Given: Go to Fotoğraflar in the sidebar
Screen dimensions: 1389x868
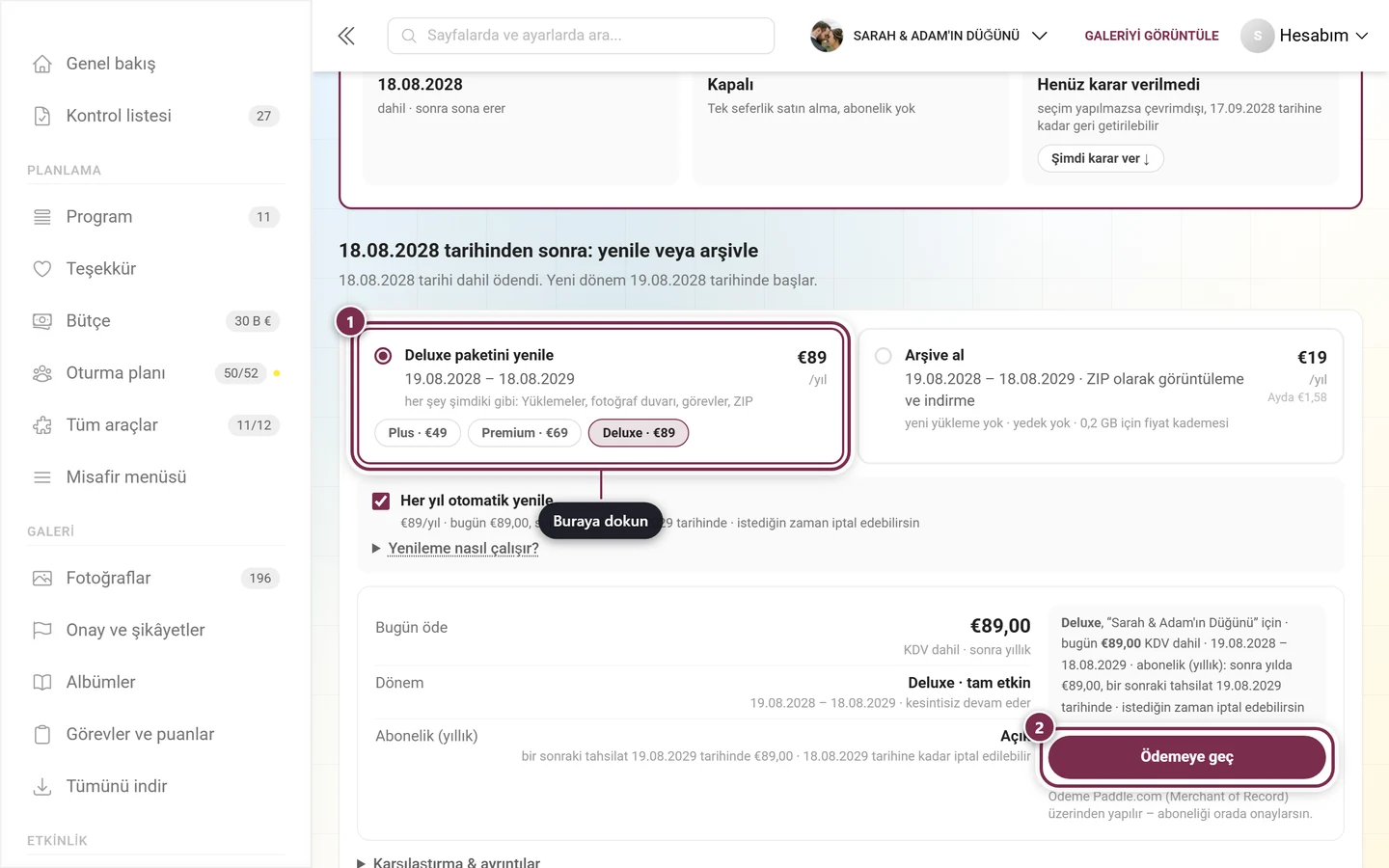Looking at the screenshot, I should 154,579.
